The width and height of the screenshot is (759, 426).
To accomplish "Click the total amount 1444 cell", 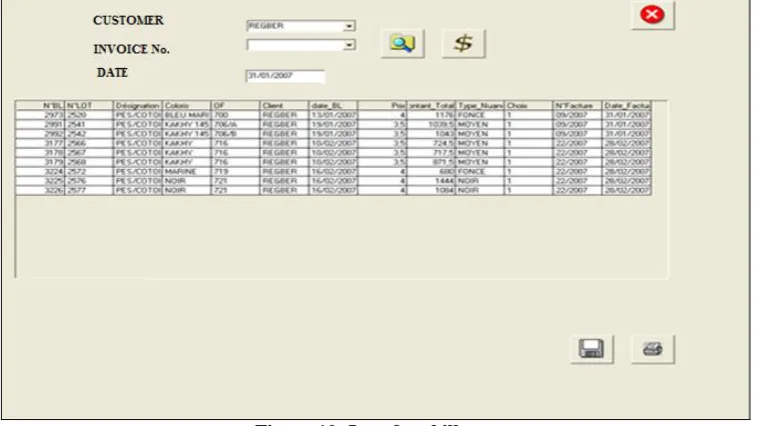I will click(x=431, y=181).
